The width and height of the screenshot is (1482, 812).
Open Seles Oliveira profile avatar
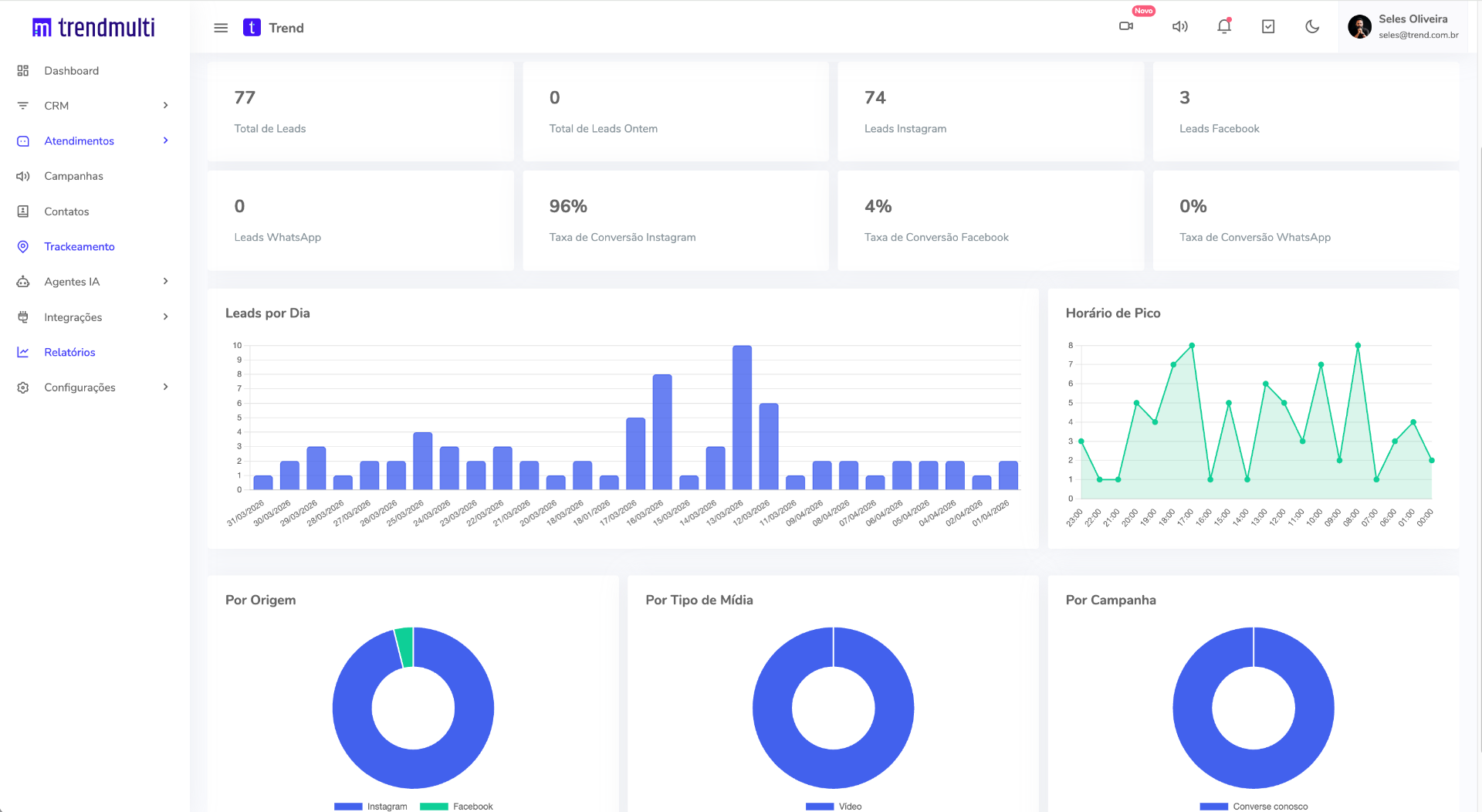[1359, 26]
